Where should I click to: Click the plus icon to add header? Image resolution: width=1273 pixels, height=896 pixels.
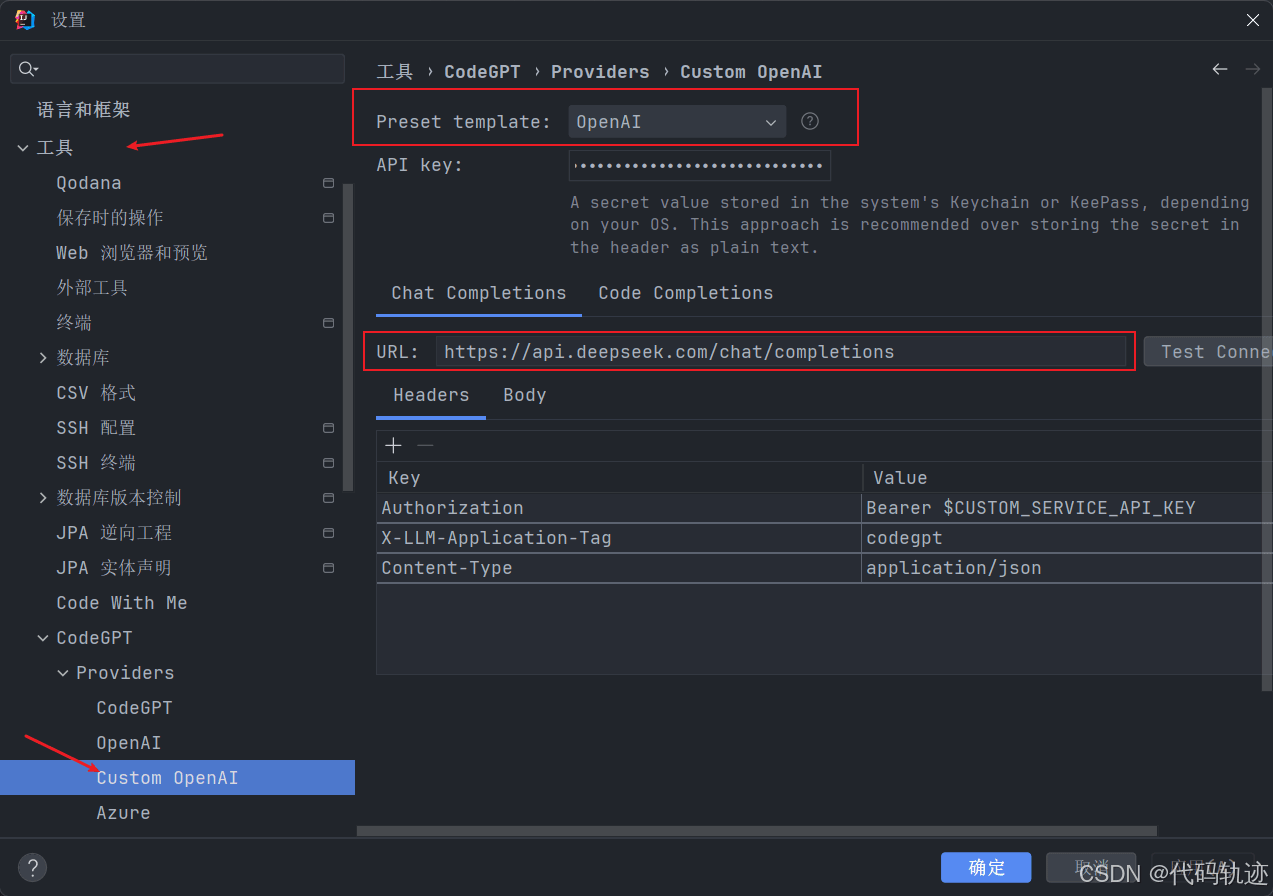394,445
